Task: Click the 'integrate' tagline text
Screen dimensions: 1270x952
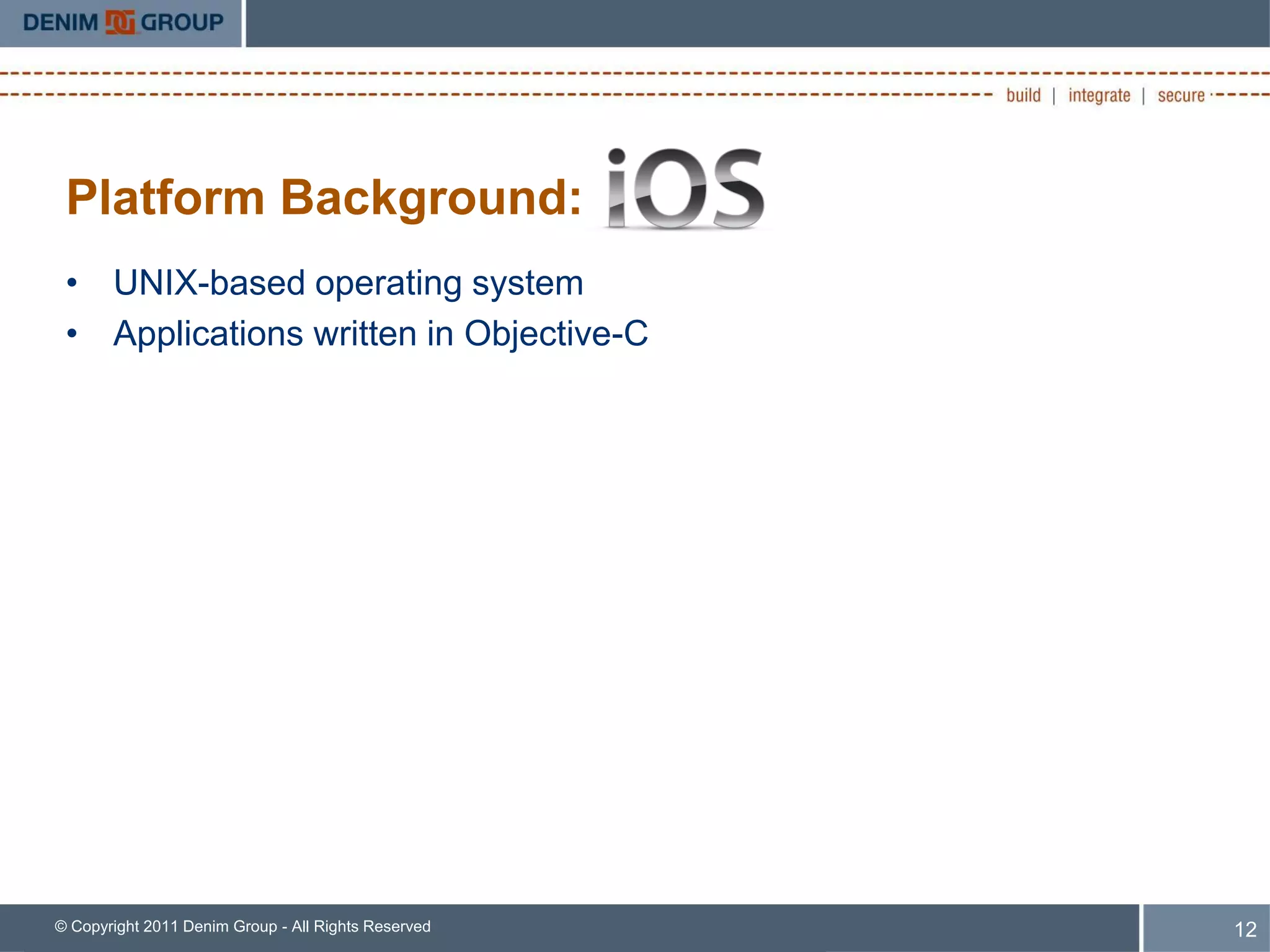Action: tap(1099, 95)
